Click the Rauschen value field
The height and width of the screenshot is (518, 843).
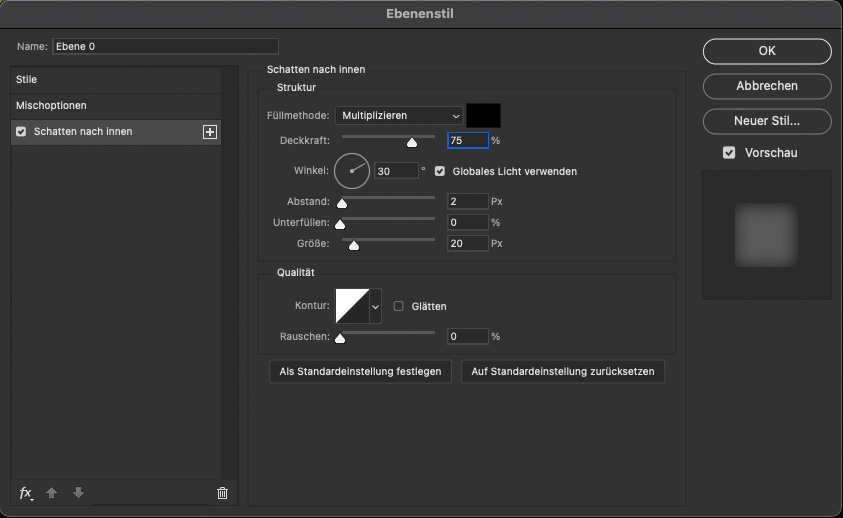pyautogui.click(x=468, y=336)
